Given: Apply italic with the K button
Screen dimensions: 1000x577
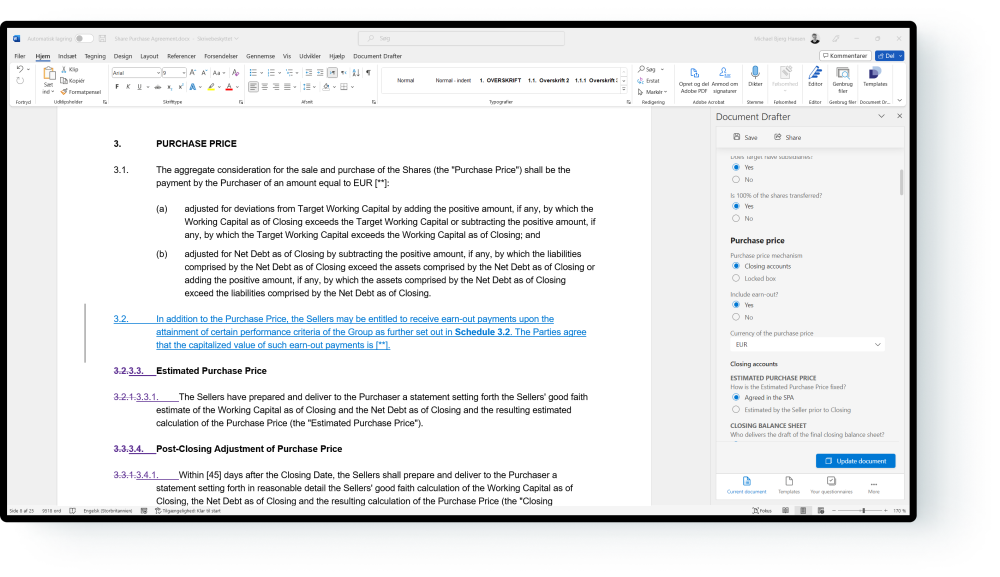Looking at the screenshot, I should (128, 87).
